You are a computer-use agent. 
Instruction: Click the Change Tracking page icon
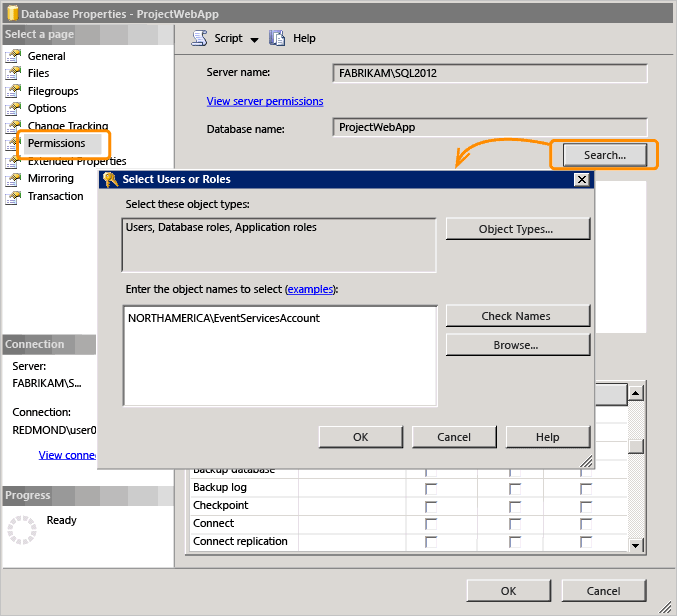pos(13,126)
